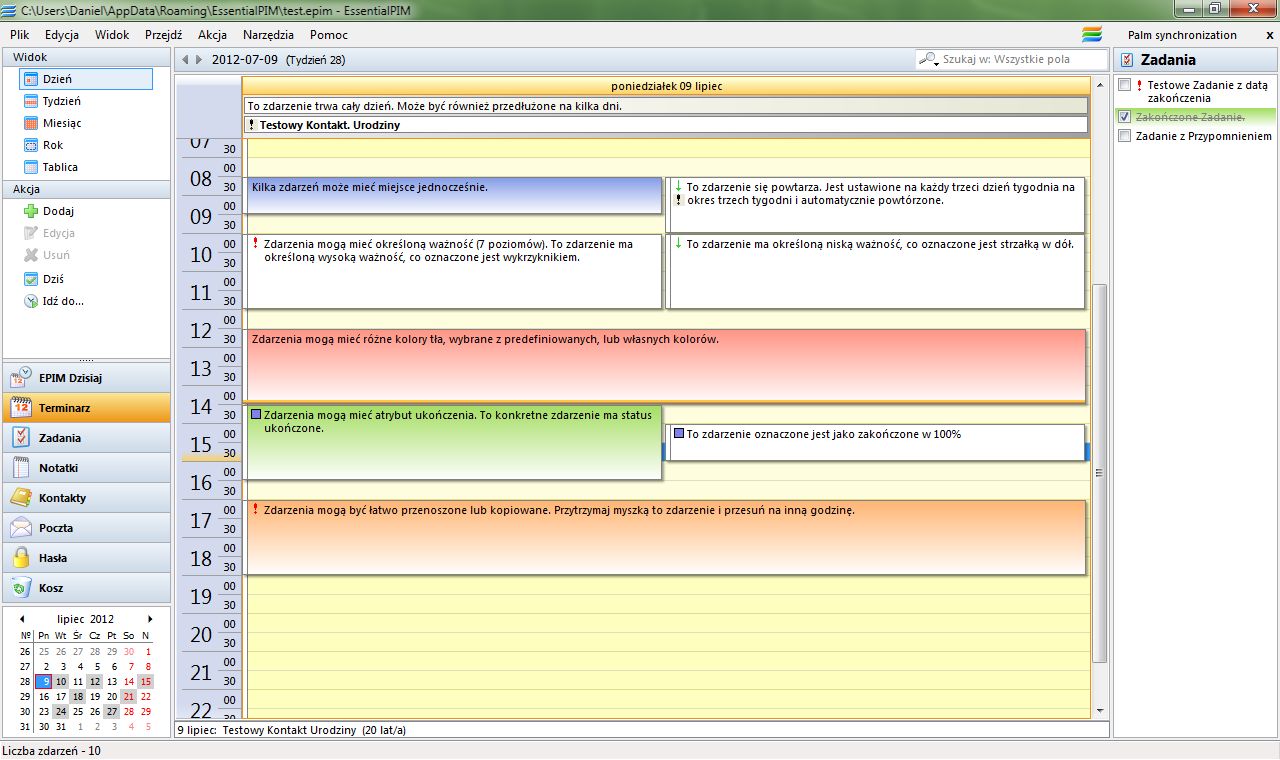Screen dimensions: 1280x760
Task: Go to previous day with left arrow
Action: coord(185,60)
